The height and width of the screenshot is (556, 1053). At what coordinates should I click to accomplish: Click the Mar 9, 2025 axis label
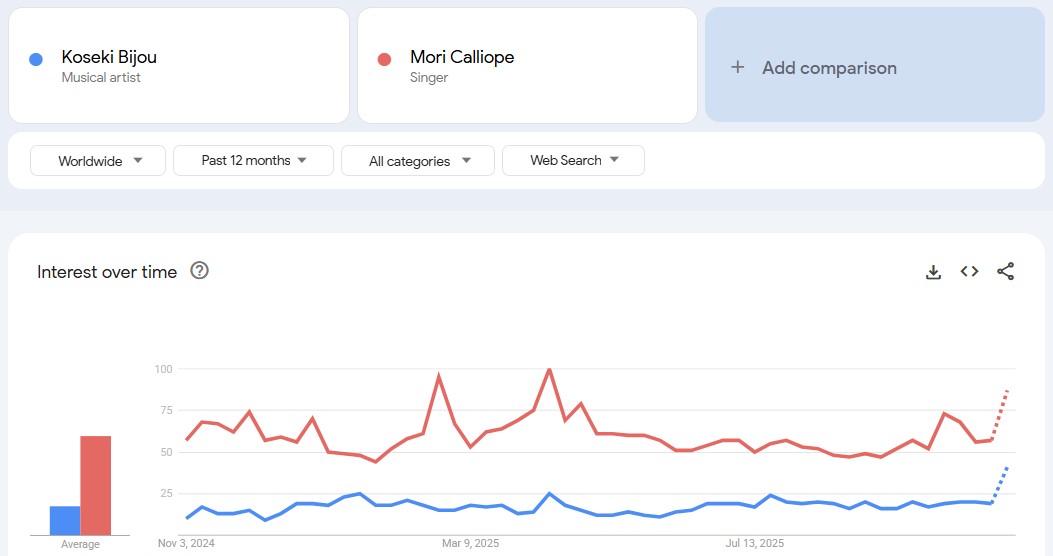[x=470, y=544]
